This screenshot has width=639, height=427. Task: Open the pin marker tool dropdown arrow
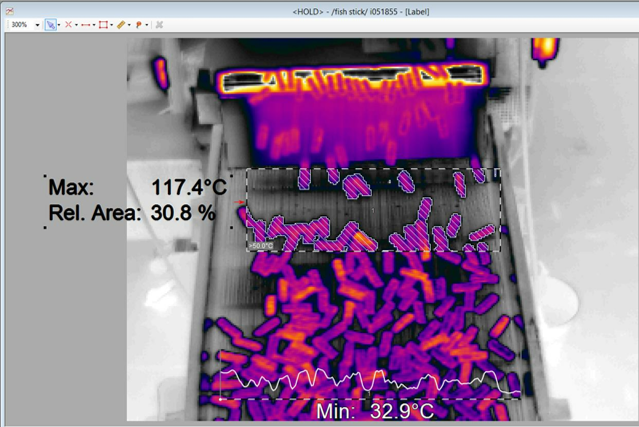point(146,24)
